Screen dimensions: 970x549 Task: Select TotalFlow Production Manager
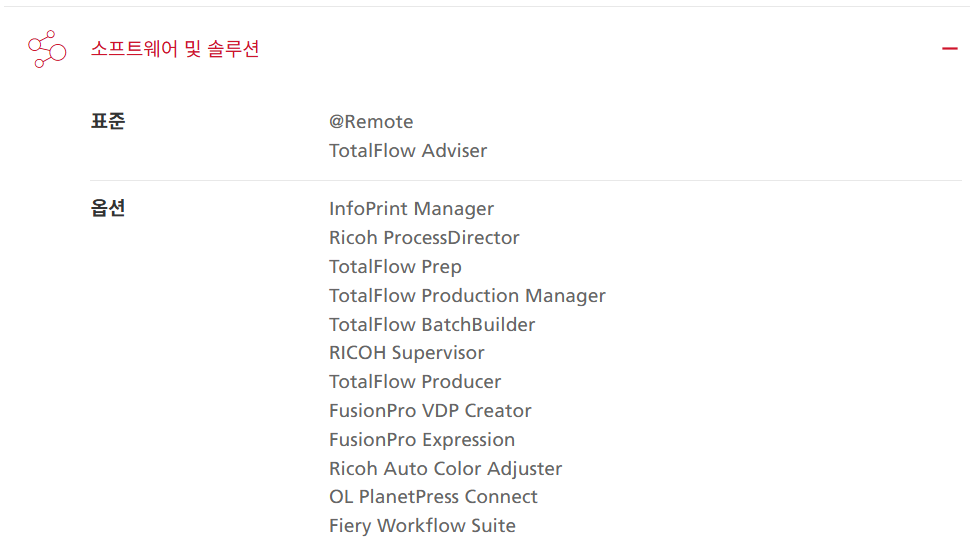tap(467, 296)
